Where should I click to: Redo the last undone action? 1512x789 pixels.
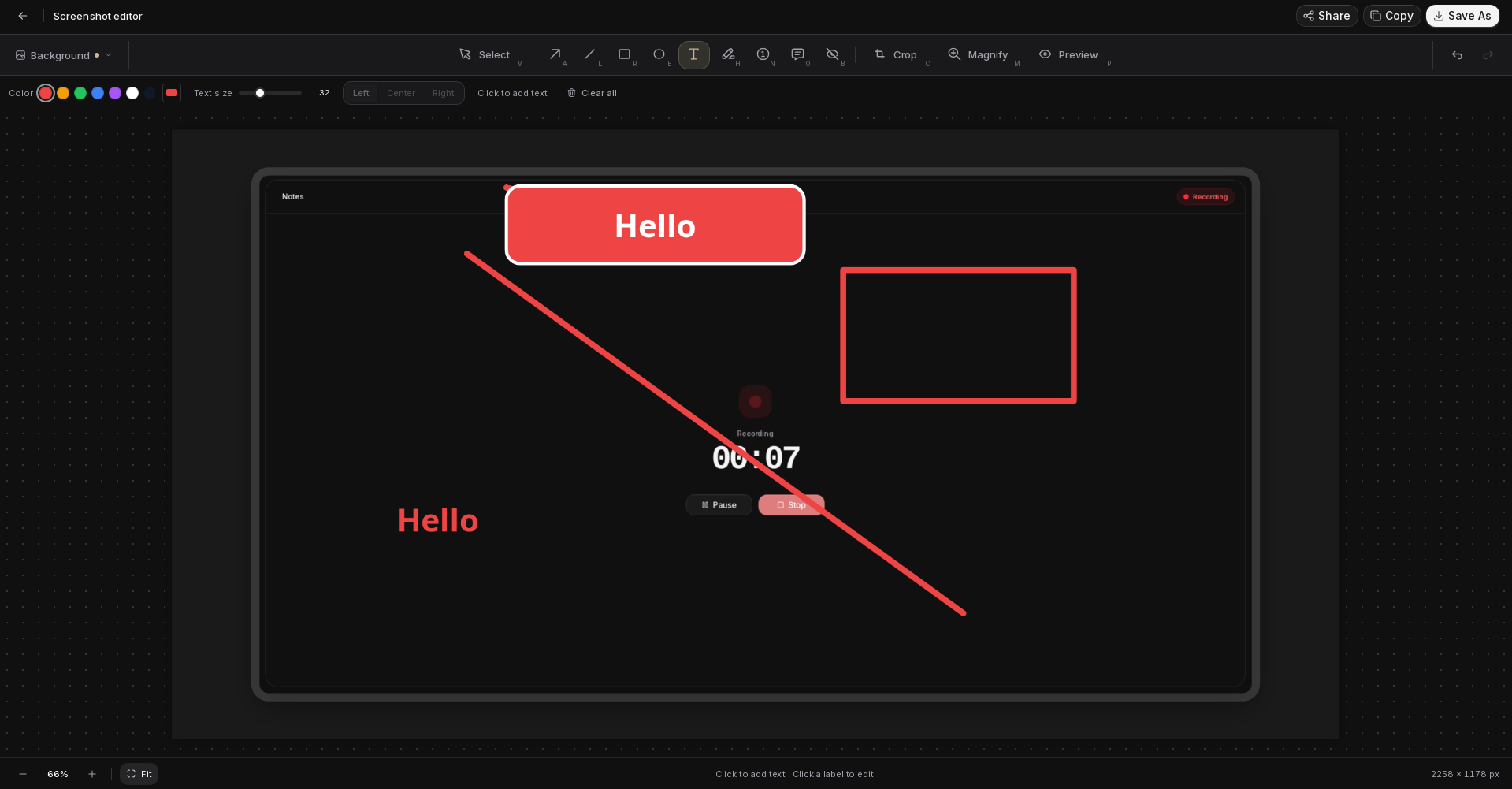click(1488, 55)
